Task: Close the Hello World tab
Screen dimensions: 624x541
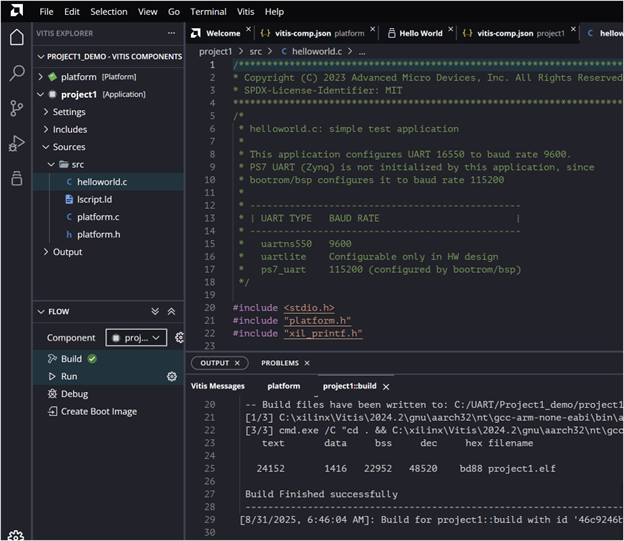Action: pyautogui.click(x=450, y=29)
